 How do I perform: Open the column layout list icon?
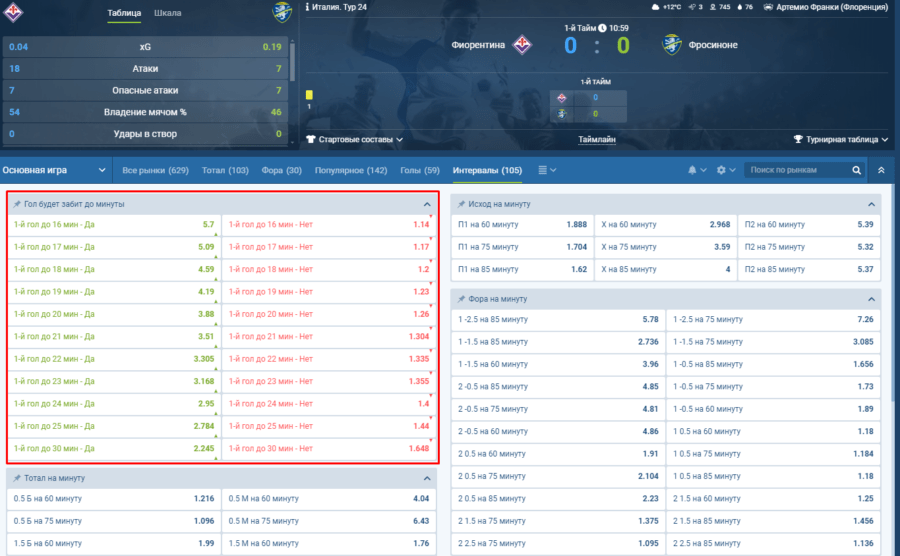pos(547,170)
